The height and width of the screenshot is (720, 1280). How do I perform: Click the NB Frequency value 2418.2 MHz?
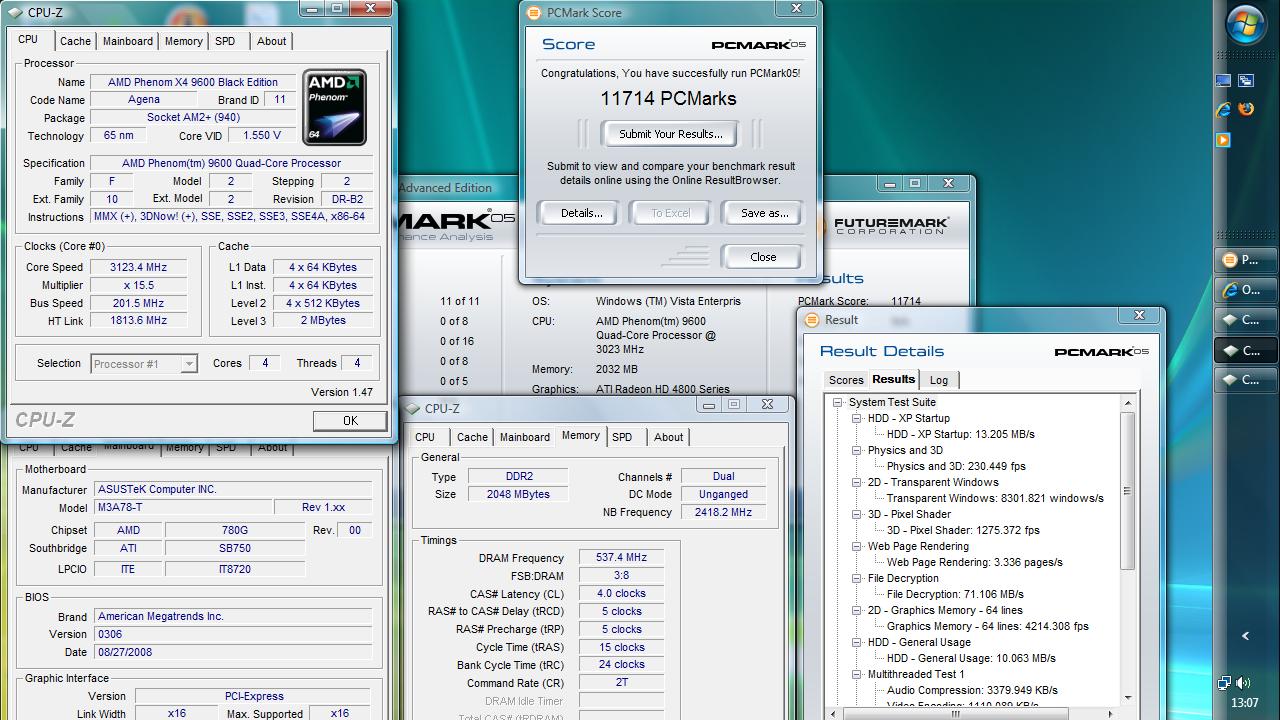point(723,512)
